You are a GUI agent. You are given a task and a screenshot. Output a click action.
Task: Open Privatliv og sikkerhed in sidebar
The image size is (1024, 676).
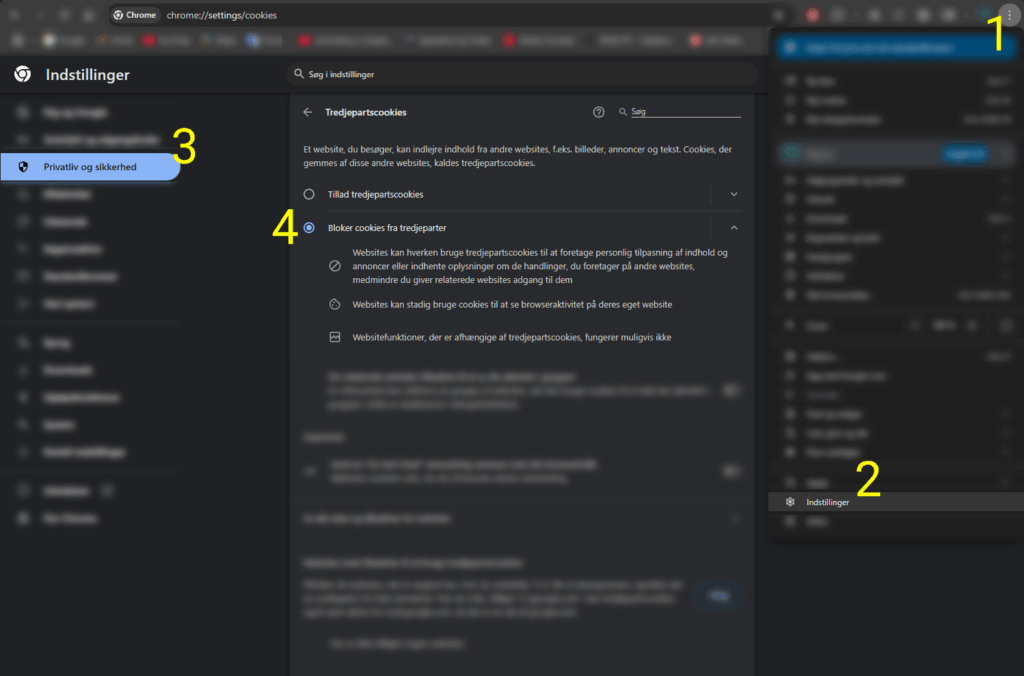point(90,167)
